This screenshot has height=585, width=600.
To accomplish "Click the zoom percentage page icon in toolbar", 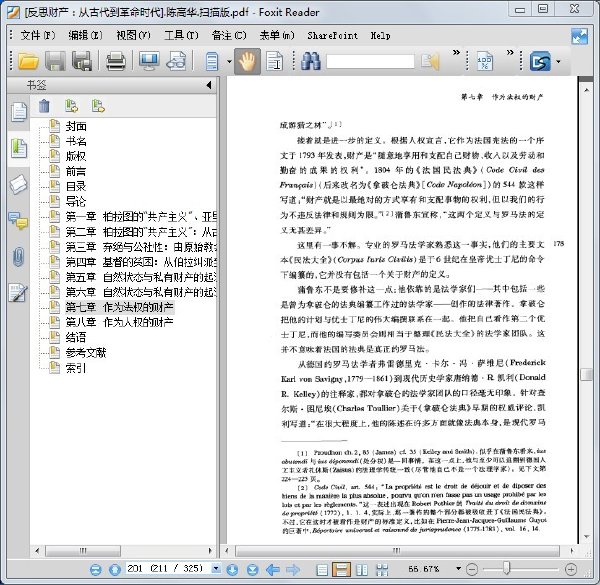I will pos(484,61).
